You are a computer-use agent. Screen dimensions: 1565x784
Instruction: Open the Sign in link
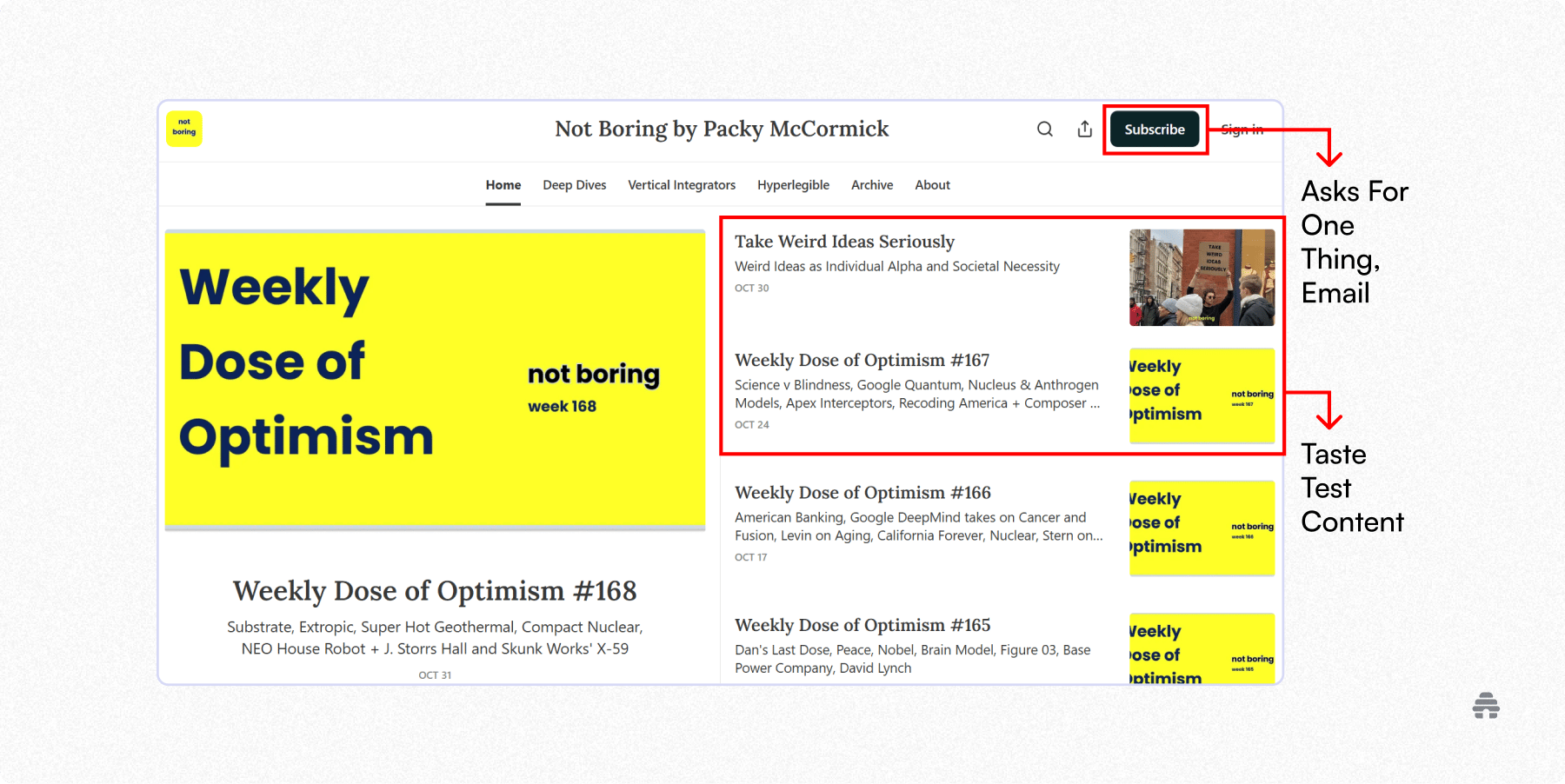[1242, 130]
